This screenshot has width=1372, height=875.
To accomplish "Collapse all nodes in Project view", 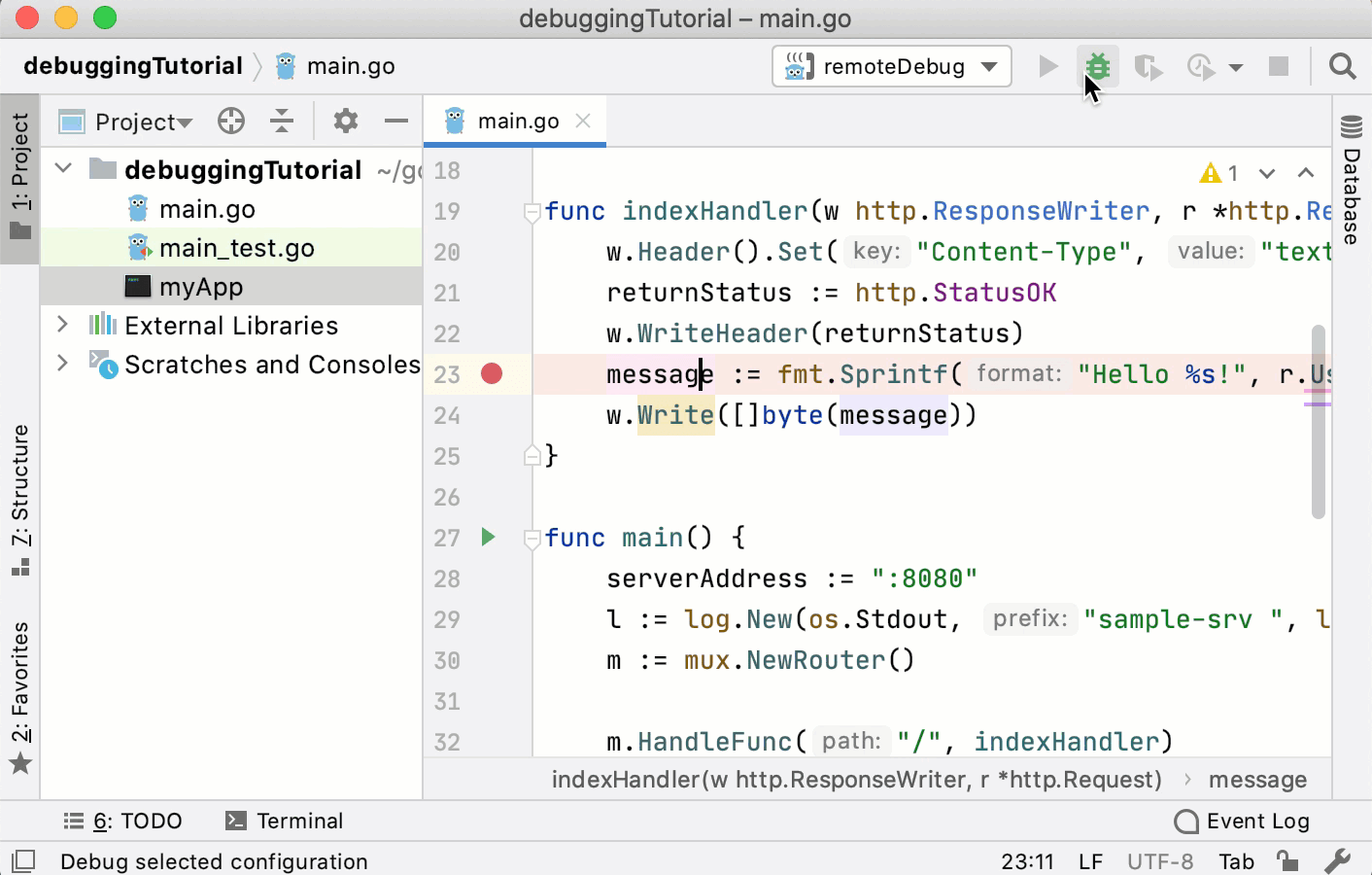I will tap(281, 121).
